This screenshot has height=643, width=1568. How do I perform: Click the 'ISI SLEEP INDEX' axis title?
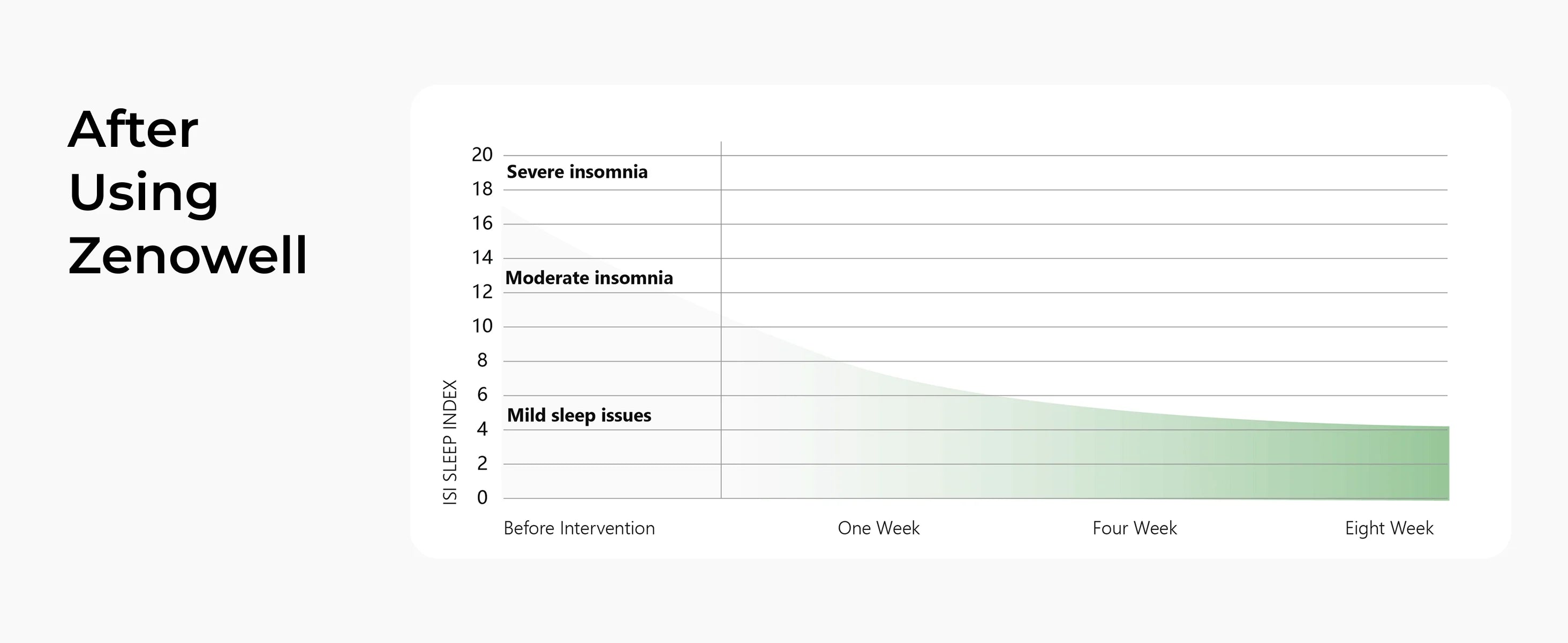pos(450,443)
